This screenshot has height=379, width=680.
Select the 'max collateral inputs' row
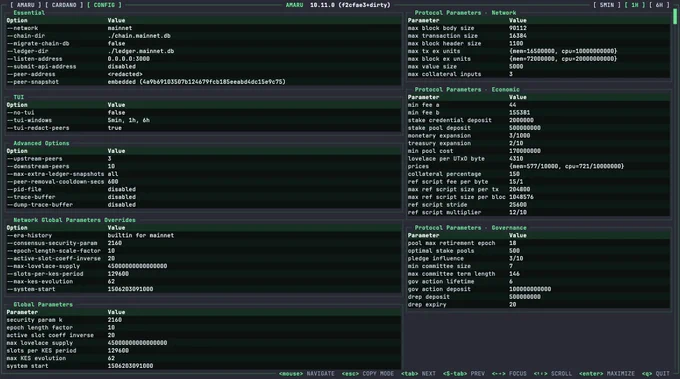tap(539, 74)
